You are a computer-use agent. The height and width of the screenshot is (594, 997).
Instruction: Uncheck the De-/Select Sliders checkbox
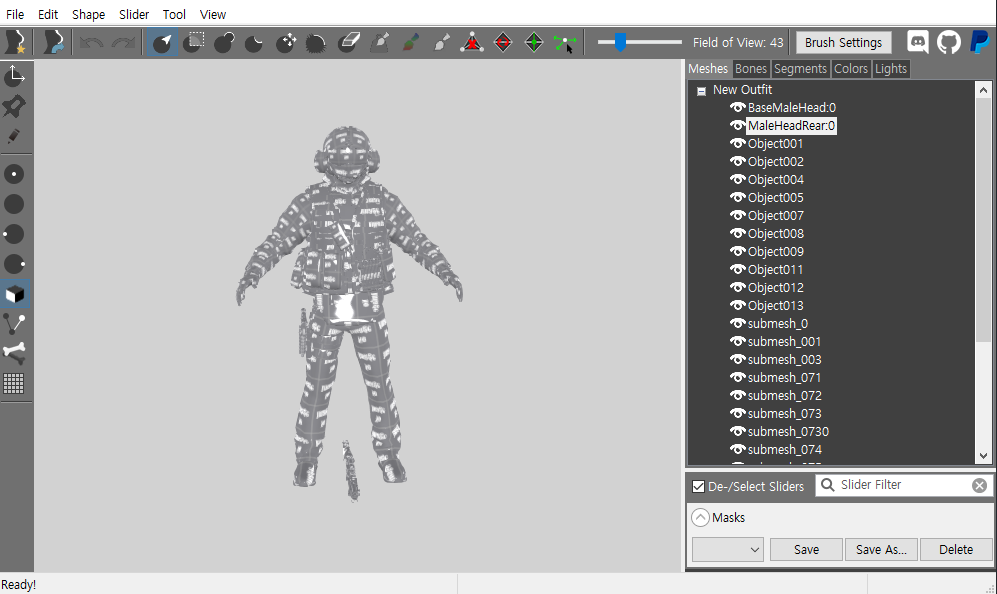pos(699,487)
